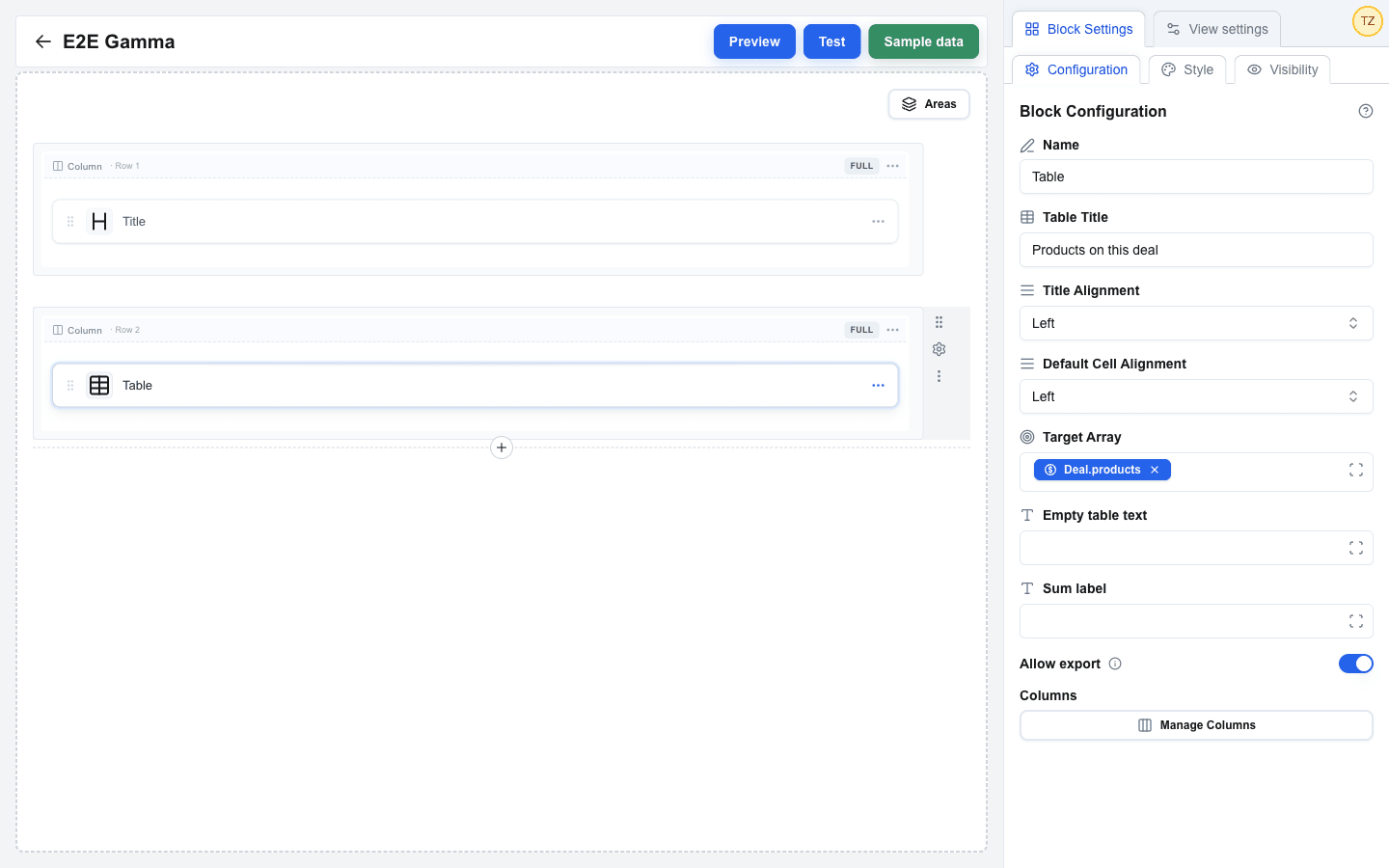Screen dimensions: 1389x868
Task: Remove the Deal.products tag
Action: [1155, 470]
